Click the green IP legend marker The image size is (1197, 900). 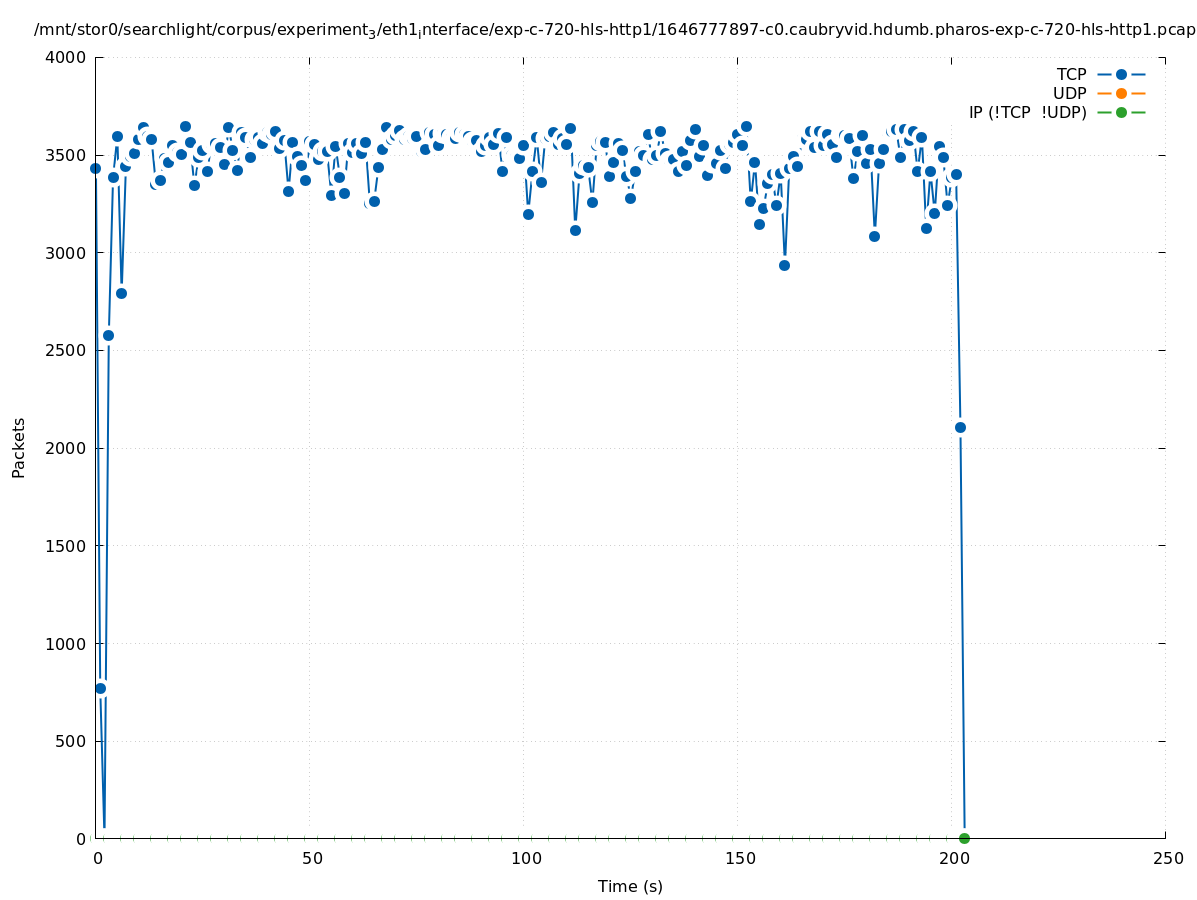(1121, 112)
